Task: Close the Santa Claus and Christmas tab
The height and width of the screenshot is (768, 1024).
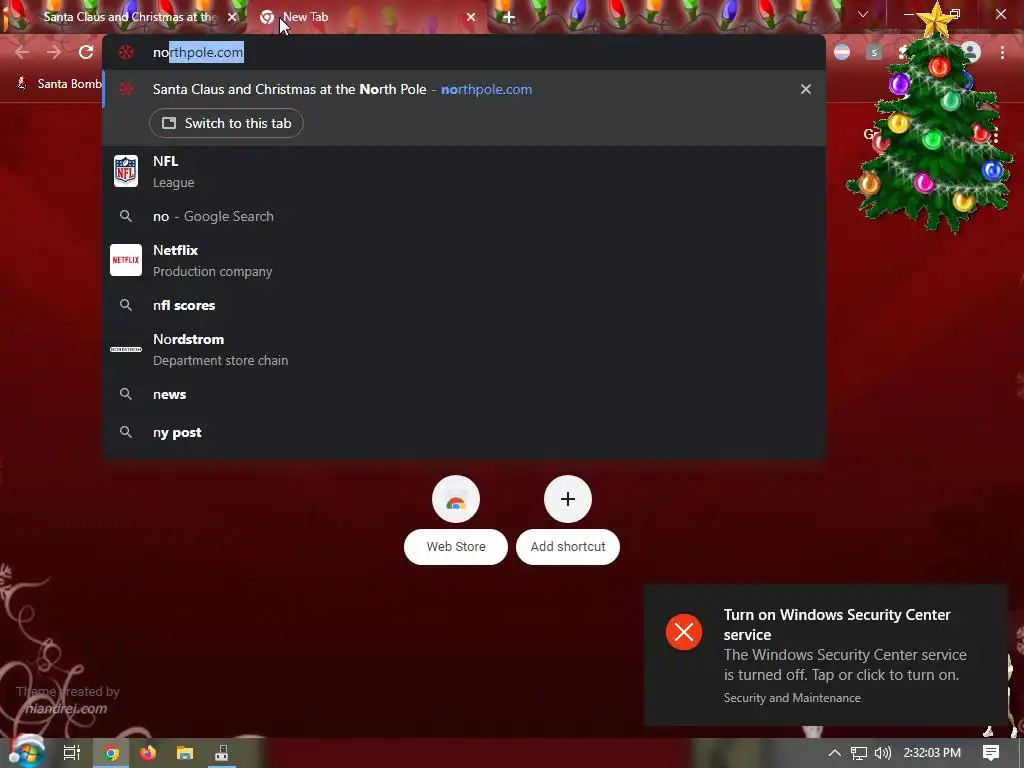Action: pos(232,17)
